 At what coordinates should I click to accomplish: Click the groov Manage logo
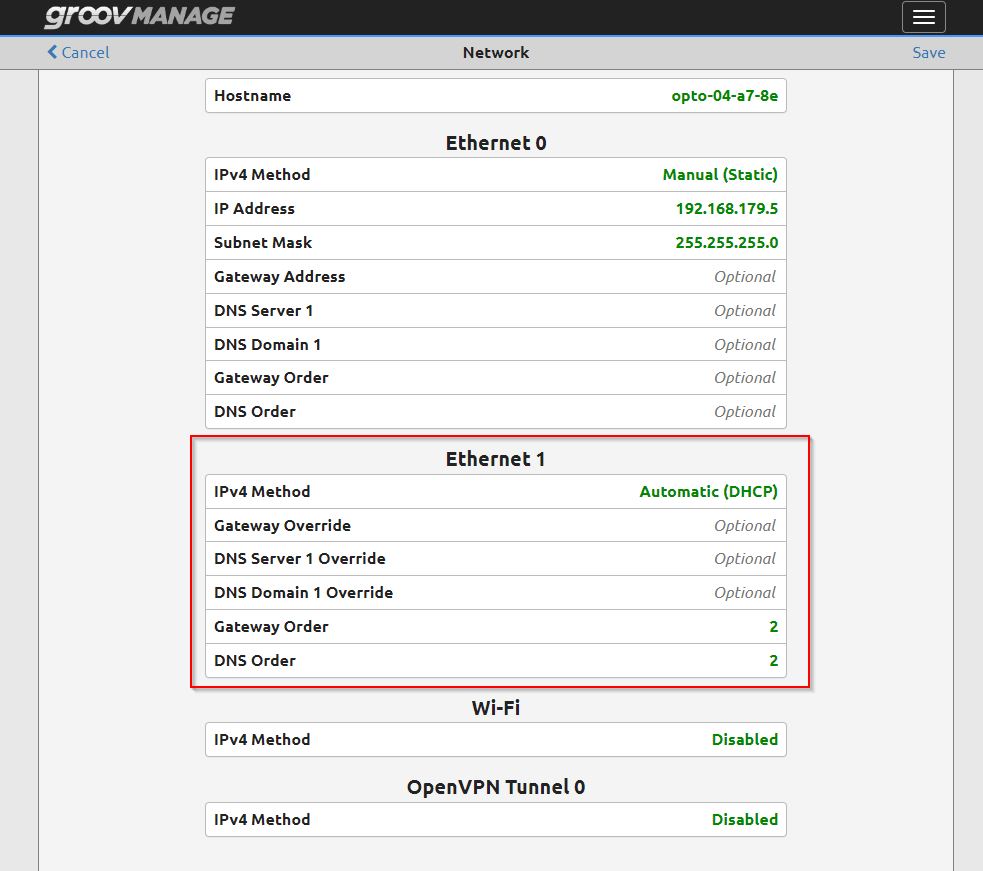coord(140,16)
